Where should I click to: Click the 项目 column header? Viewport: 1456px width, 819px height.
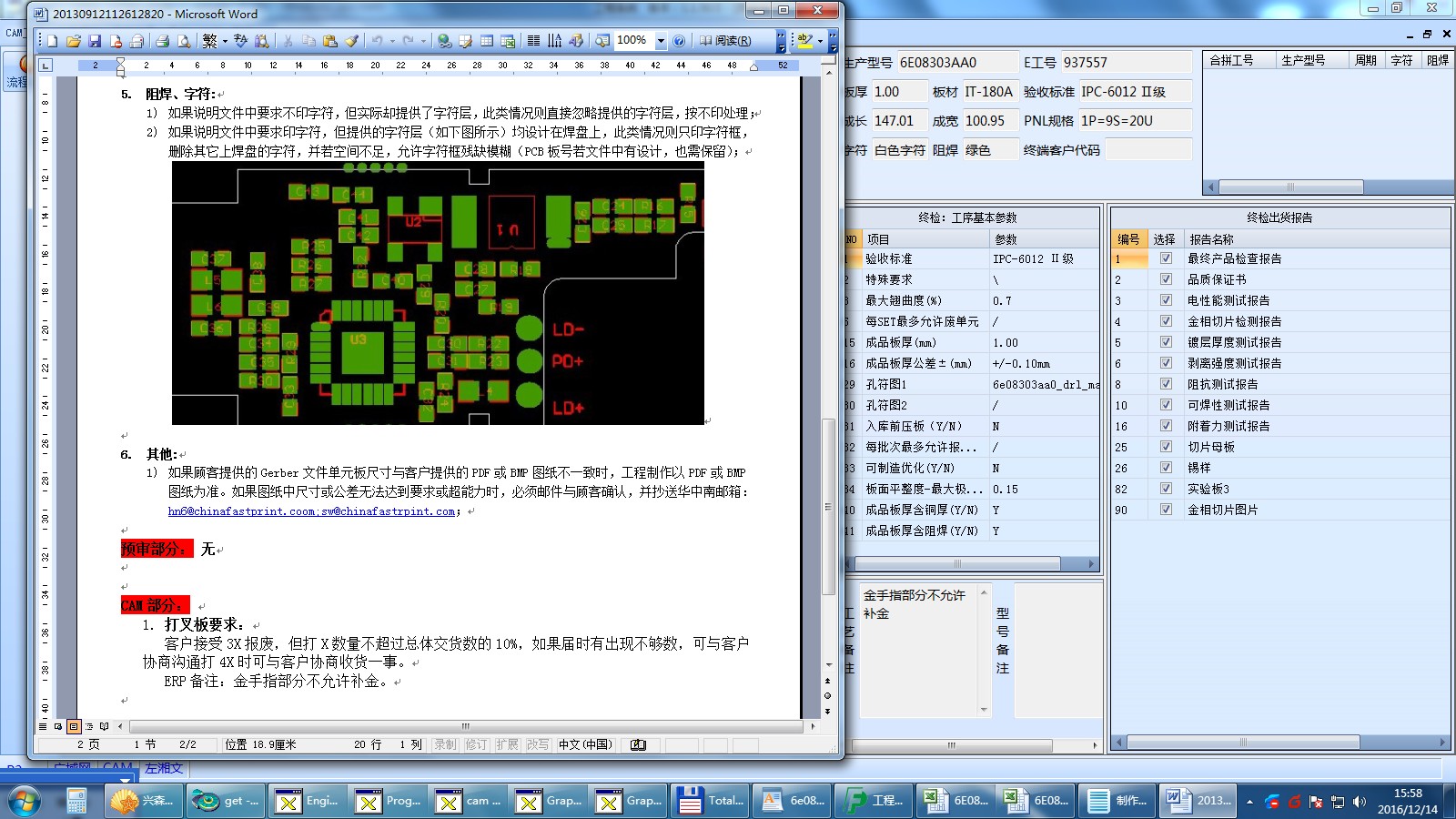pos(925,239)
